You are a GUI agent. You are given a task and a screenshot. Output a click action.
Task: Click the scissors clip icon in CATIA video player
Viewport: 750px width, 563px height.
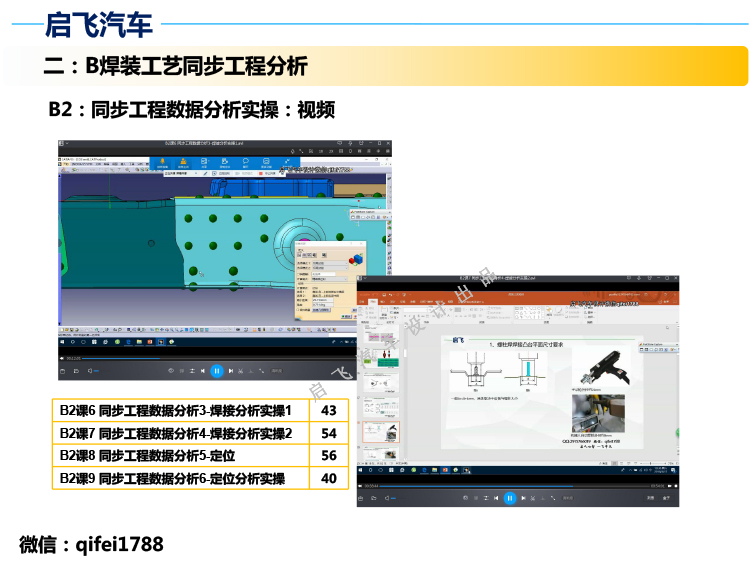[x=240, y=371]
